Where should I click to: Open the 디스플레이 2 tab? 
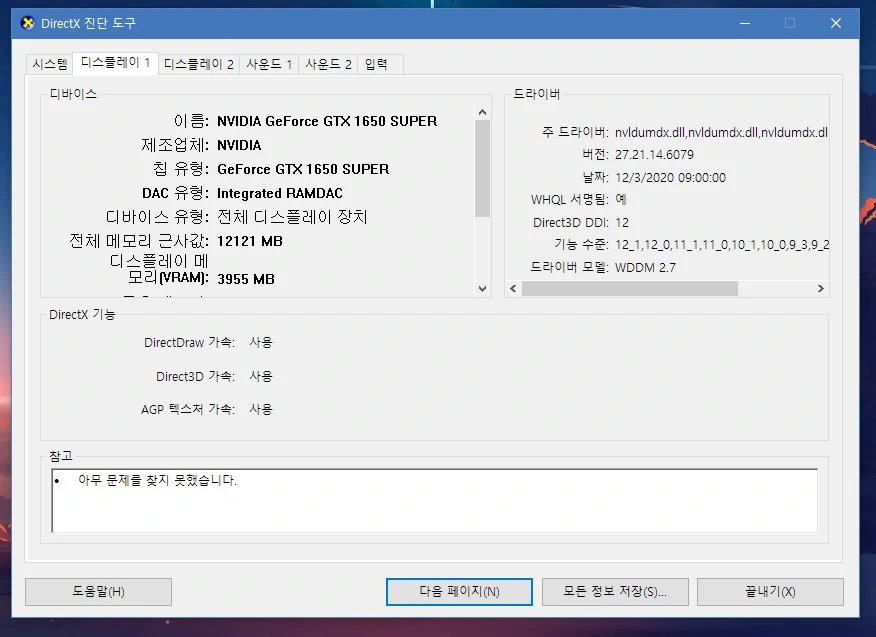197,63
